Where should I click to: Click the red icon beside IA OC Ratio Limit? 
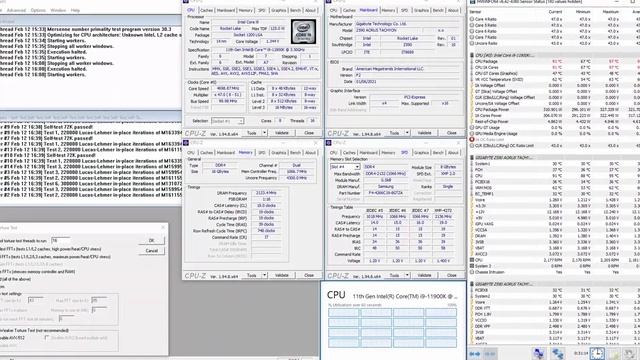(472, 140)
